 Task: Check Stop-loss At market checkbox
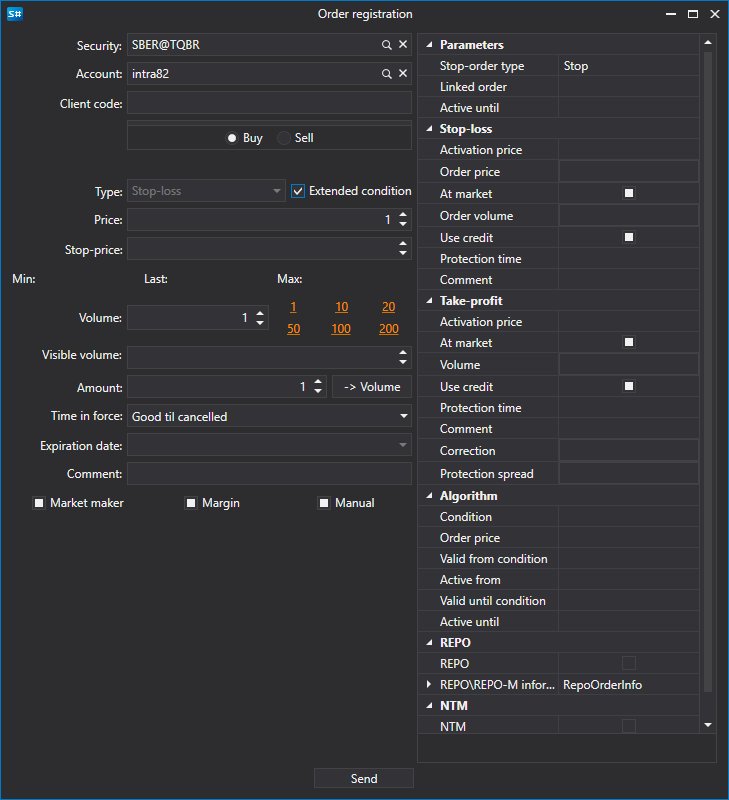tap(629, 193)
